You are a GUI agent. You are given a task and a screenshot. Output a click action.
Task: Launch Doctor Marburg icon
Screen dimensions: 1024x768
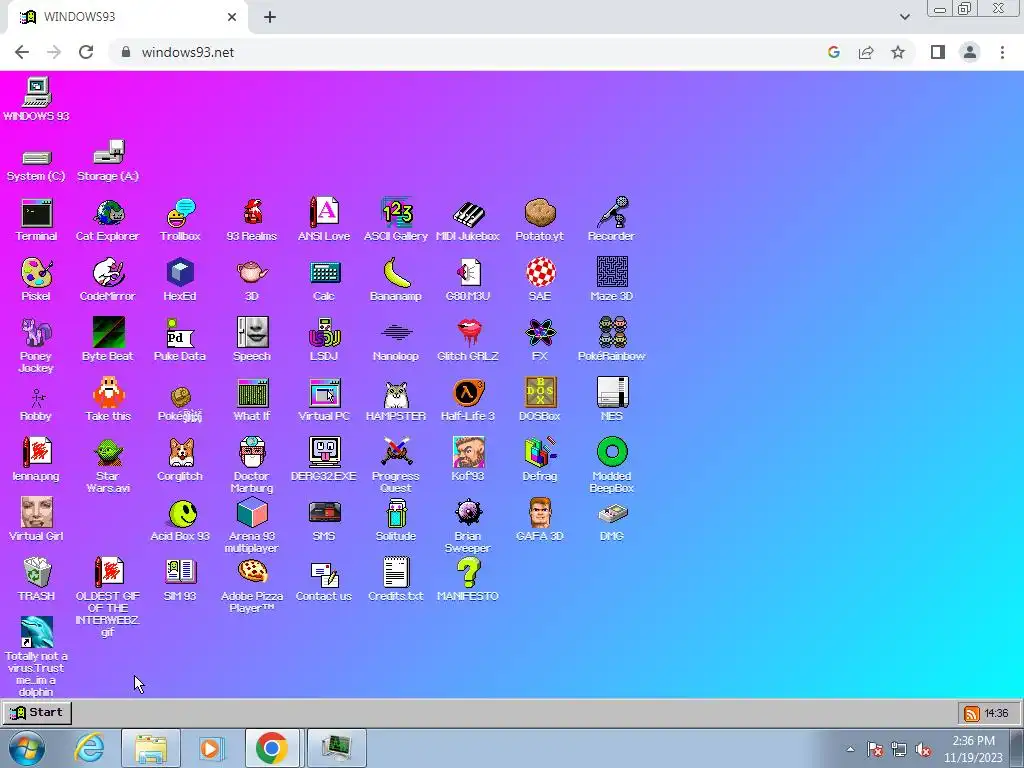[x=252, y=453]
